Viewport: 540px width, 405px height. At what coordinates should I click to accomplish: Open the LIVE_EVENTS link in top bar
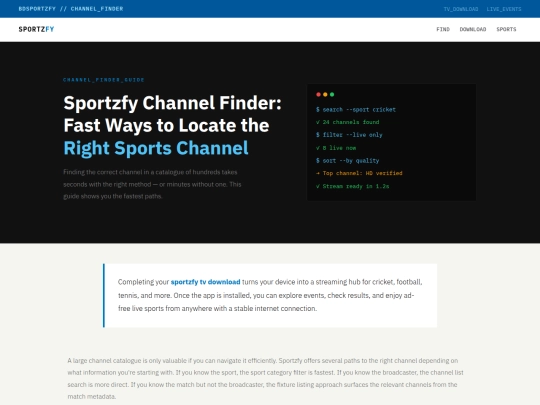click(x=504, y=9)
